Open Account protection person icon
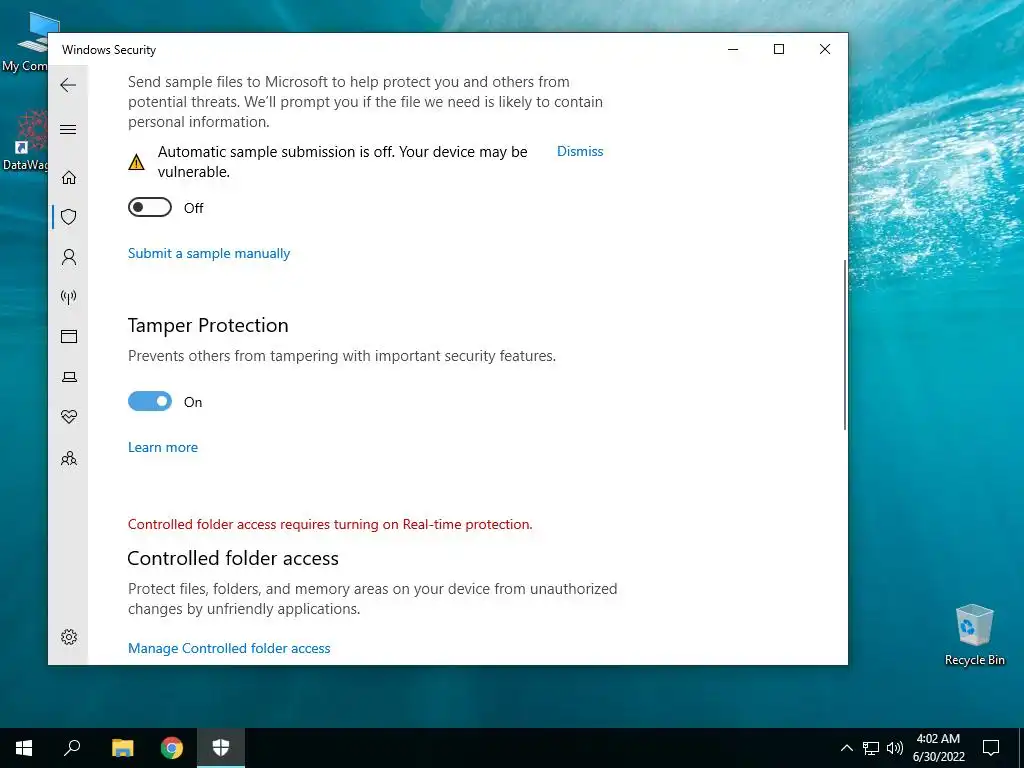 coord(69,257)
